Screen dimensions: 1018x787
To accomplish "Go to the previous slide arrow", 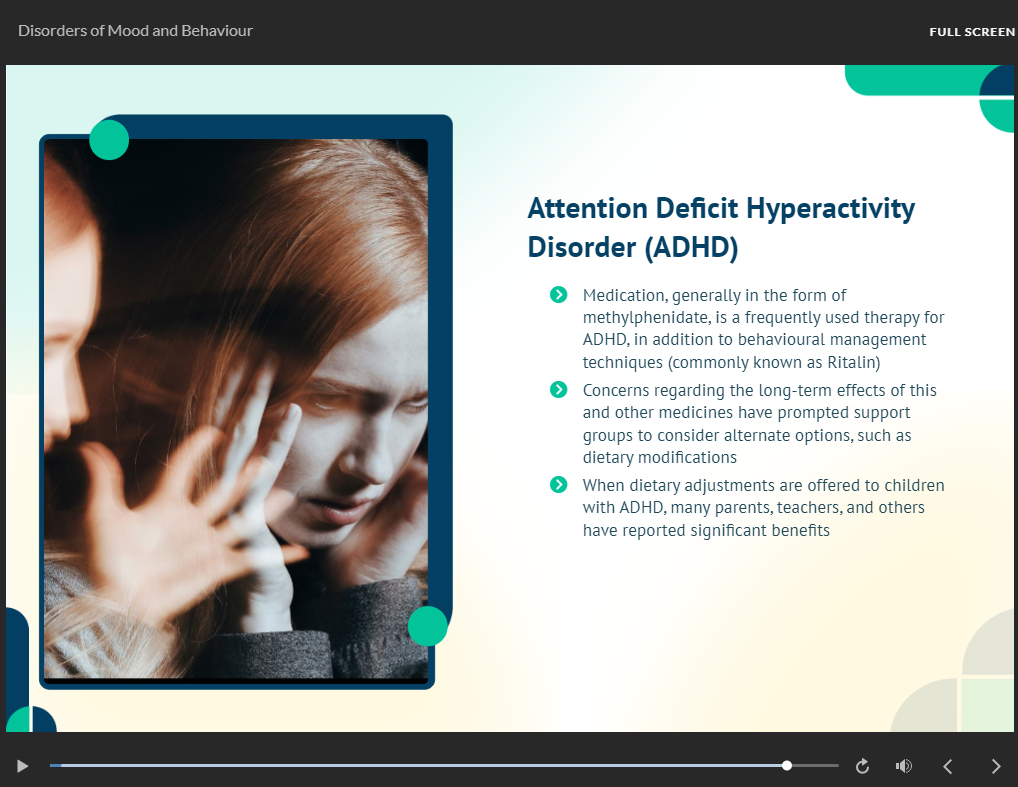I will pyautogui.click(x=948, y=766).
